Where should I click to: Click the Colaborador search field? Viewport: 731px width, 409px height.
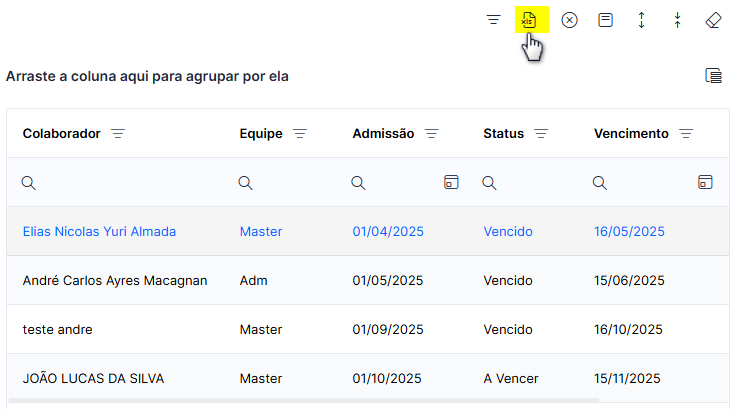point(123,182)
